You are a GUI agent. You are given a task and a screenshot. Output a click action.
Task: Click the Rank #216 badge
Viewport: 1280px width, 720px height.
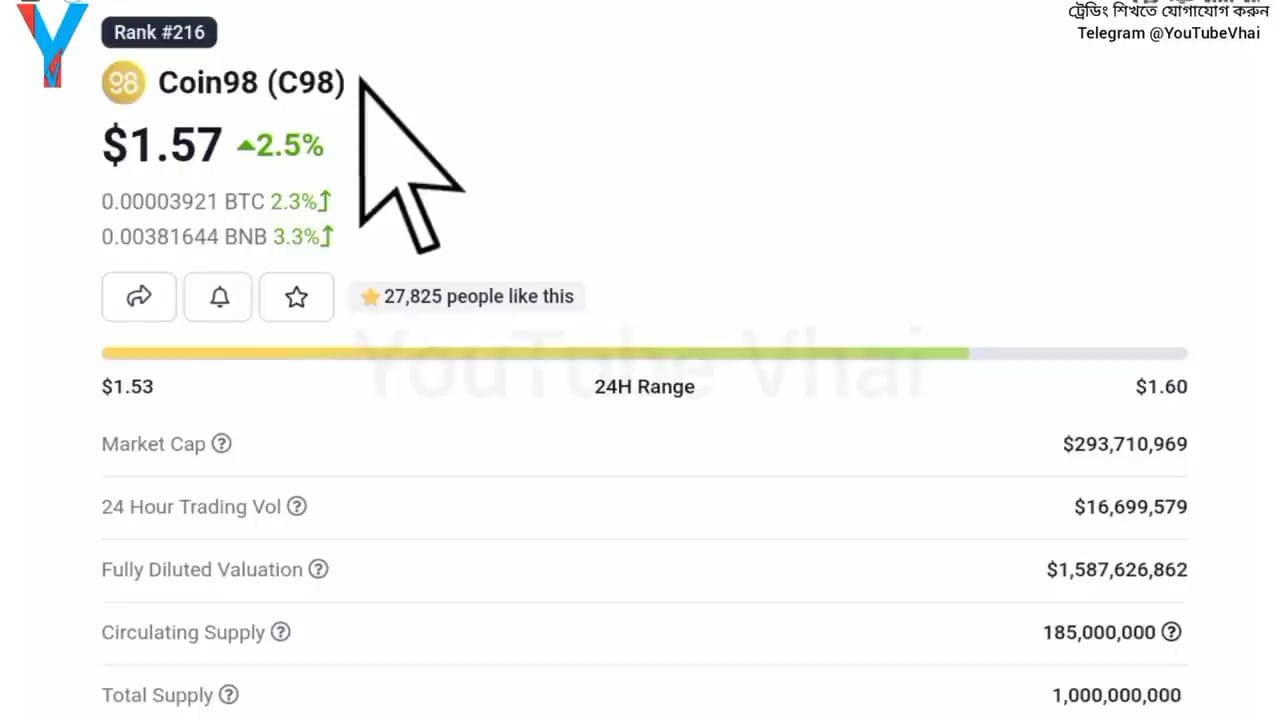click(x=159, y=32)
